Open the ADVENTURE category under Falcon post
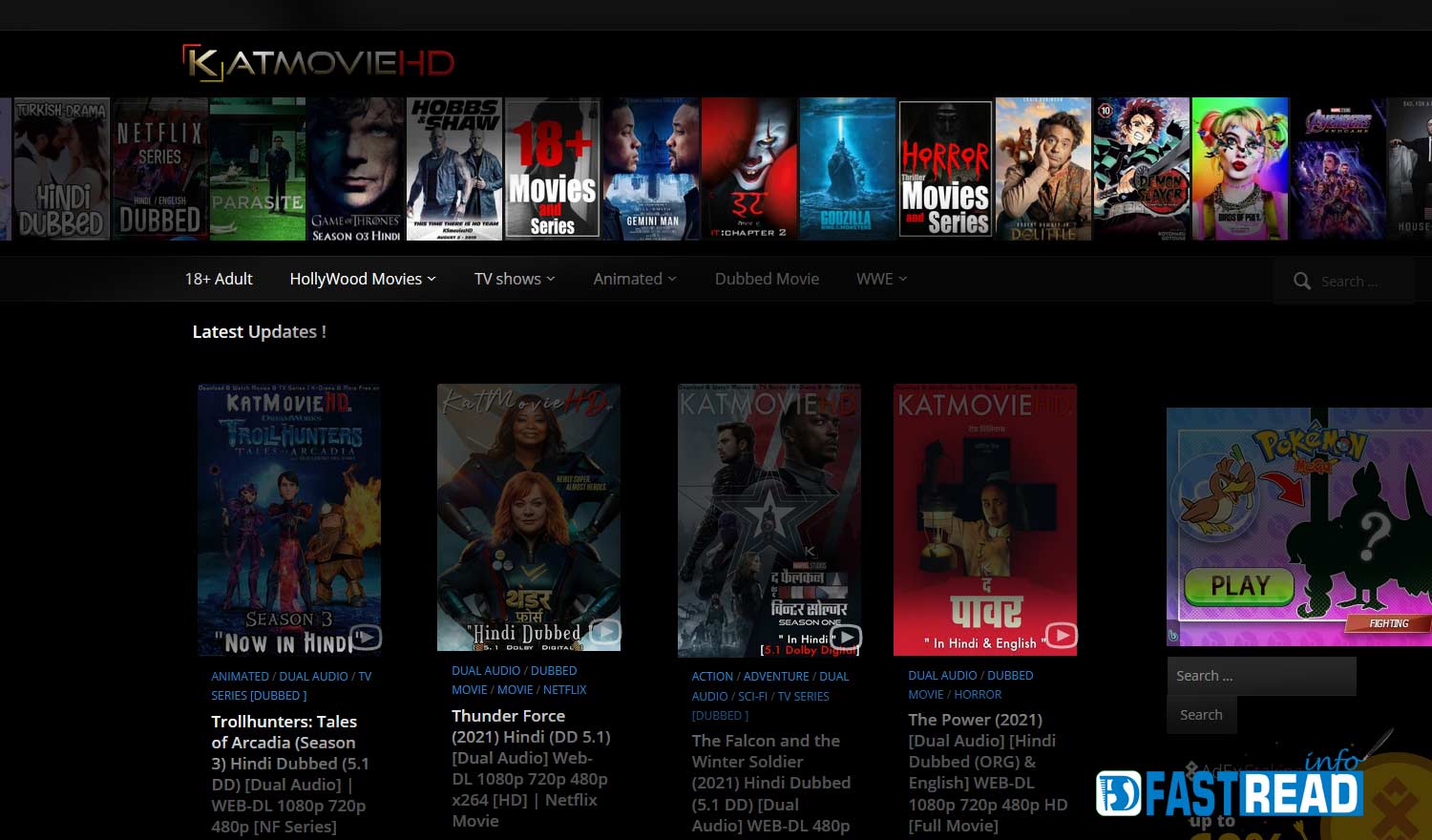Screen dimensions: 1432x840 [776, 677]
